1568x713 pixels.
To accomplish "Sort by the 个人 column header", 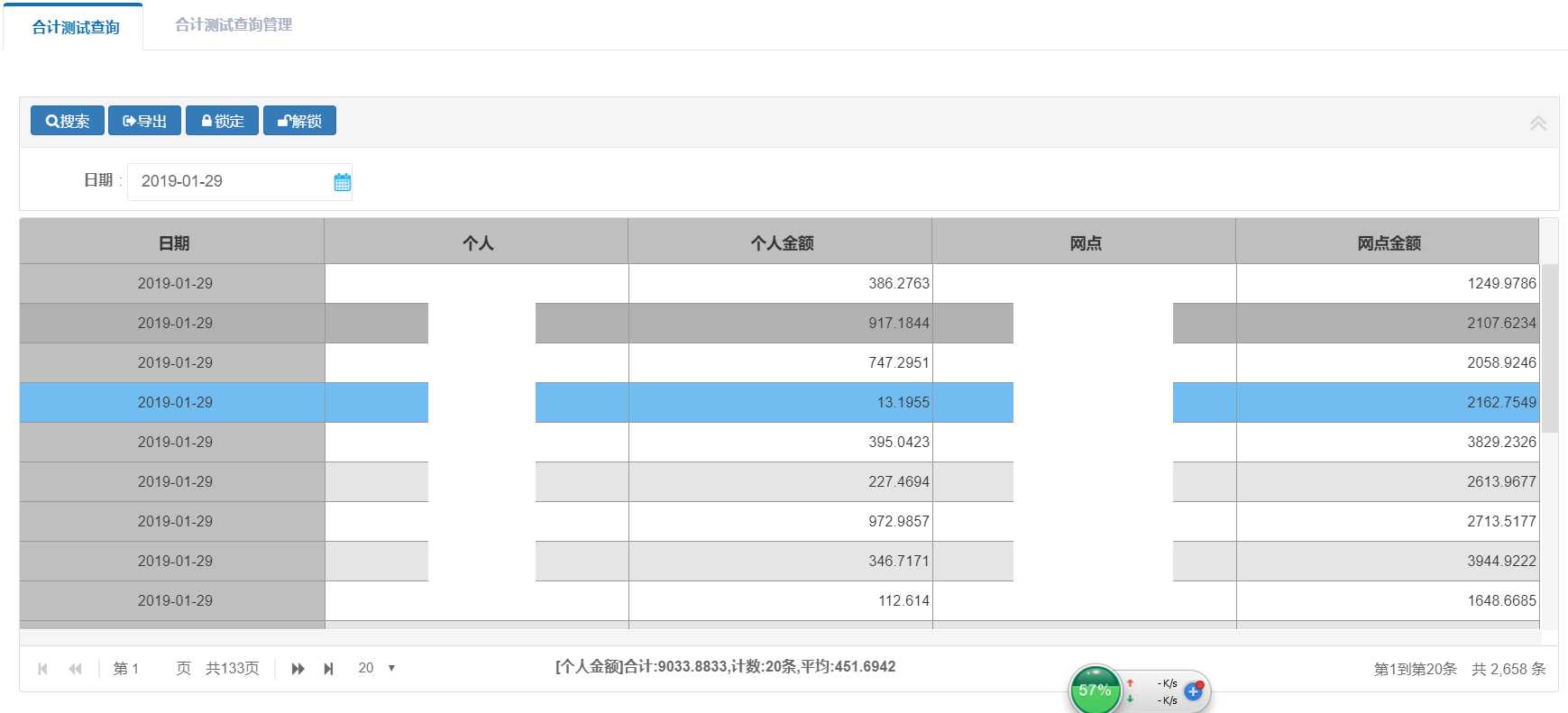I will click(x=476, y=242).
